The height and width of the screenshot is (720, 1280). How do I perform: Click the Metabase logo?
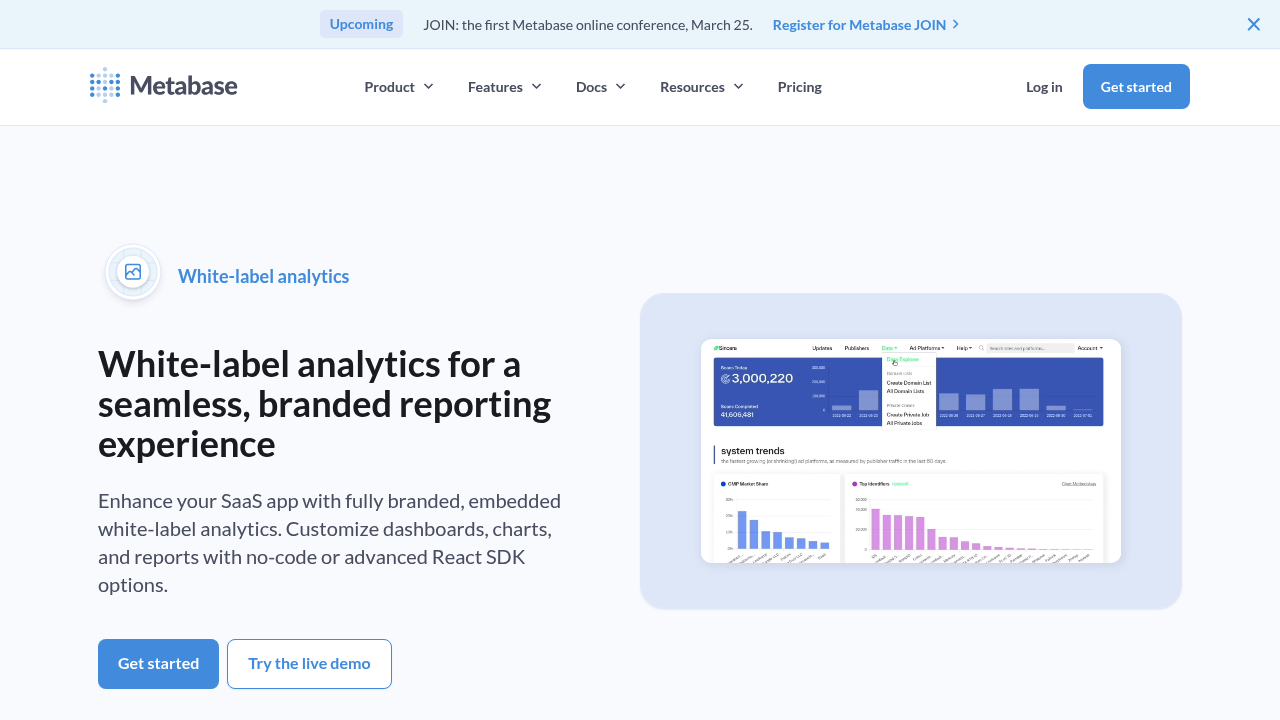[x=163, y=86]
